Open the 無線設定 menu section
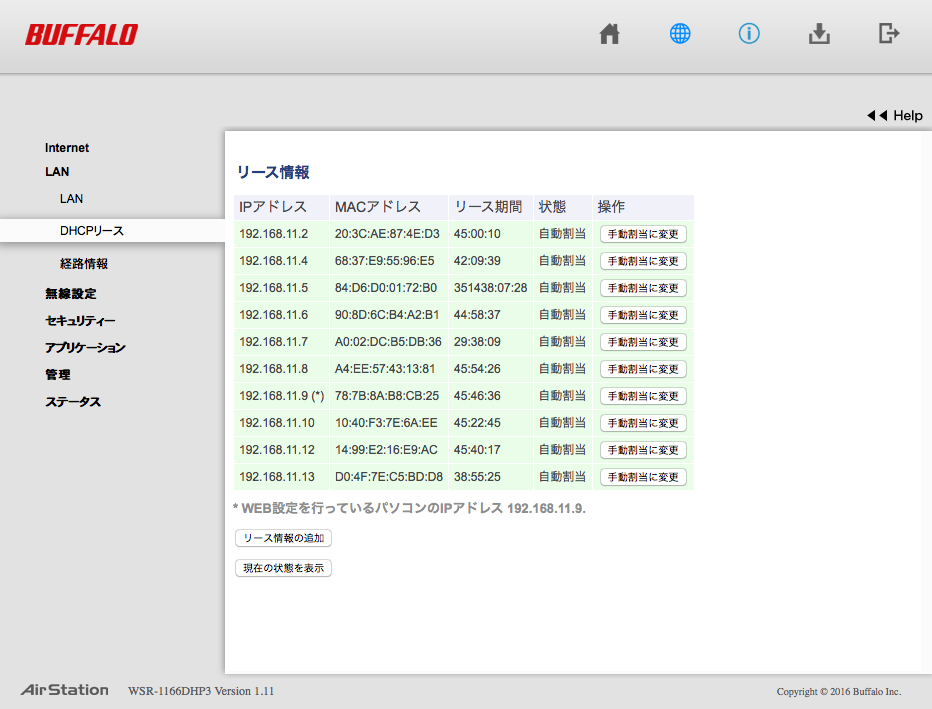The image size is (932, 709). click(71, 294)
